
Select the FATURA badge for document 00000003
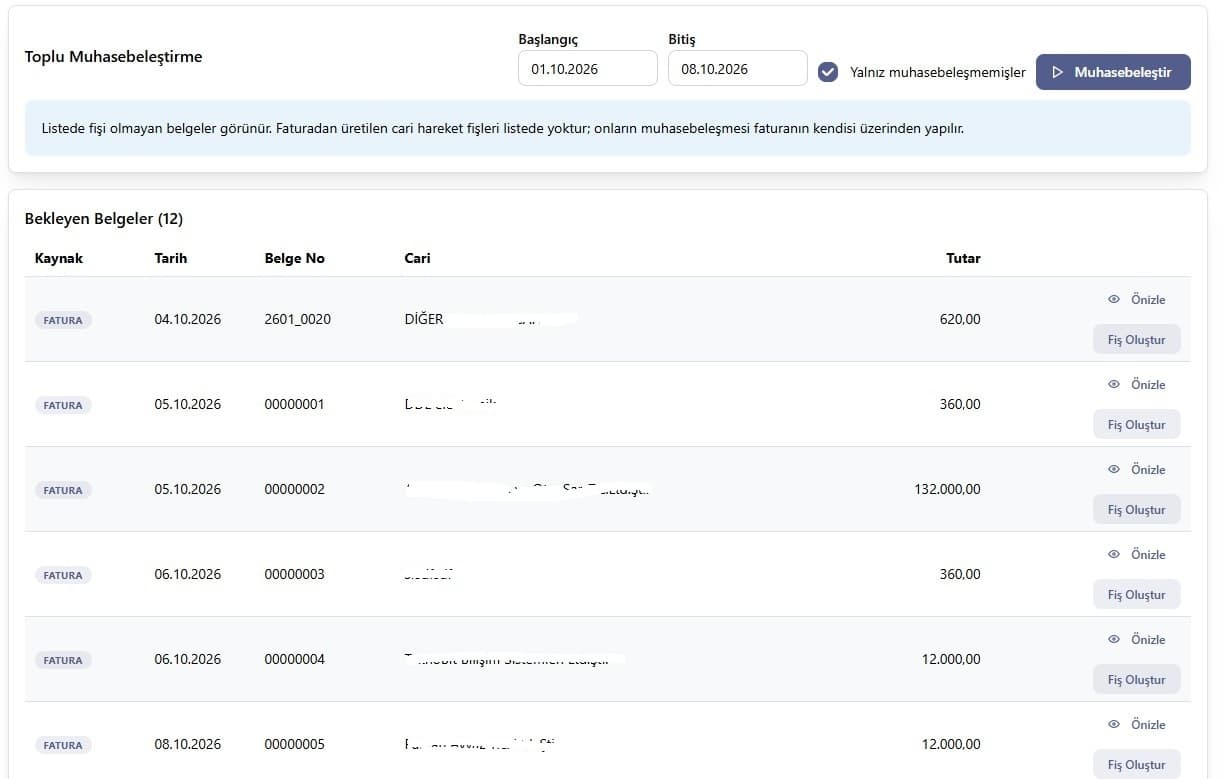tap(63, 575)
